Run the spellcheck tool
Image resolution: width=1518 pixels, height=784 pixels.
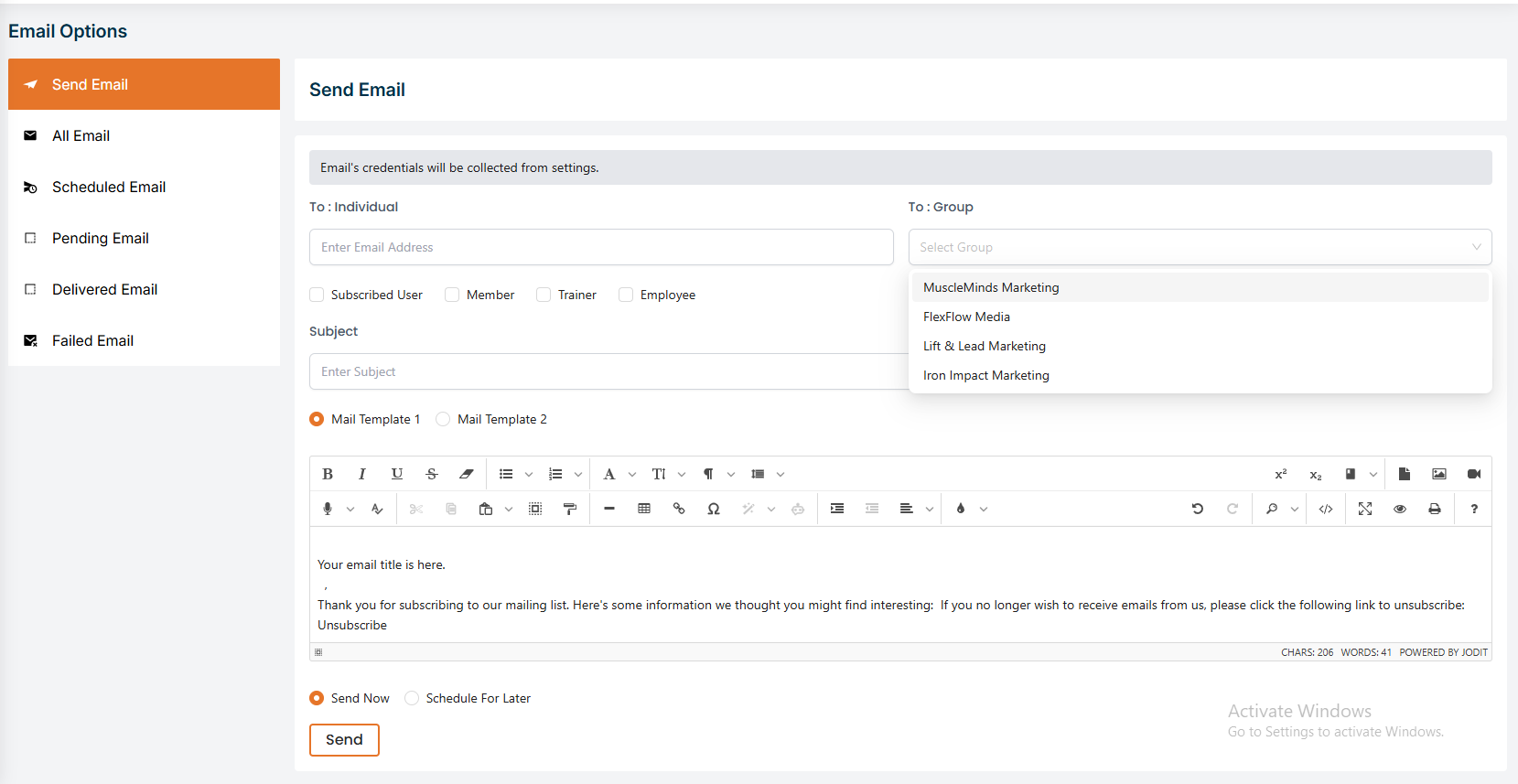tap(377, 509)
